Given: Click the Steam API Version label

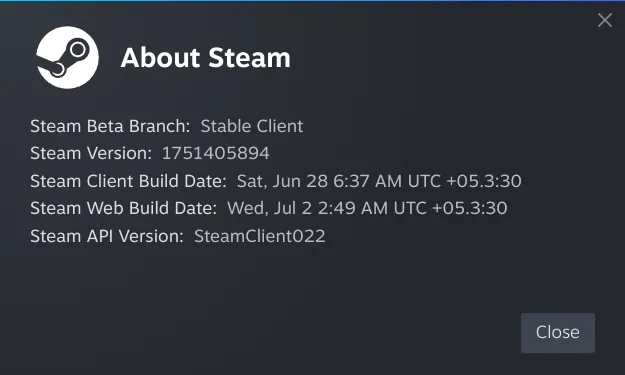Looking at the screenshot, I should coord(107,236).
